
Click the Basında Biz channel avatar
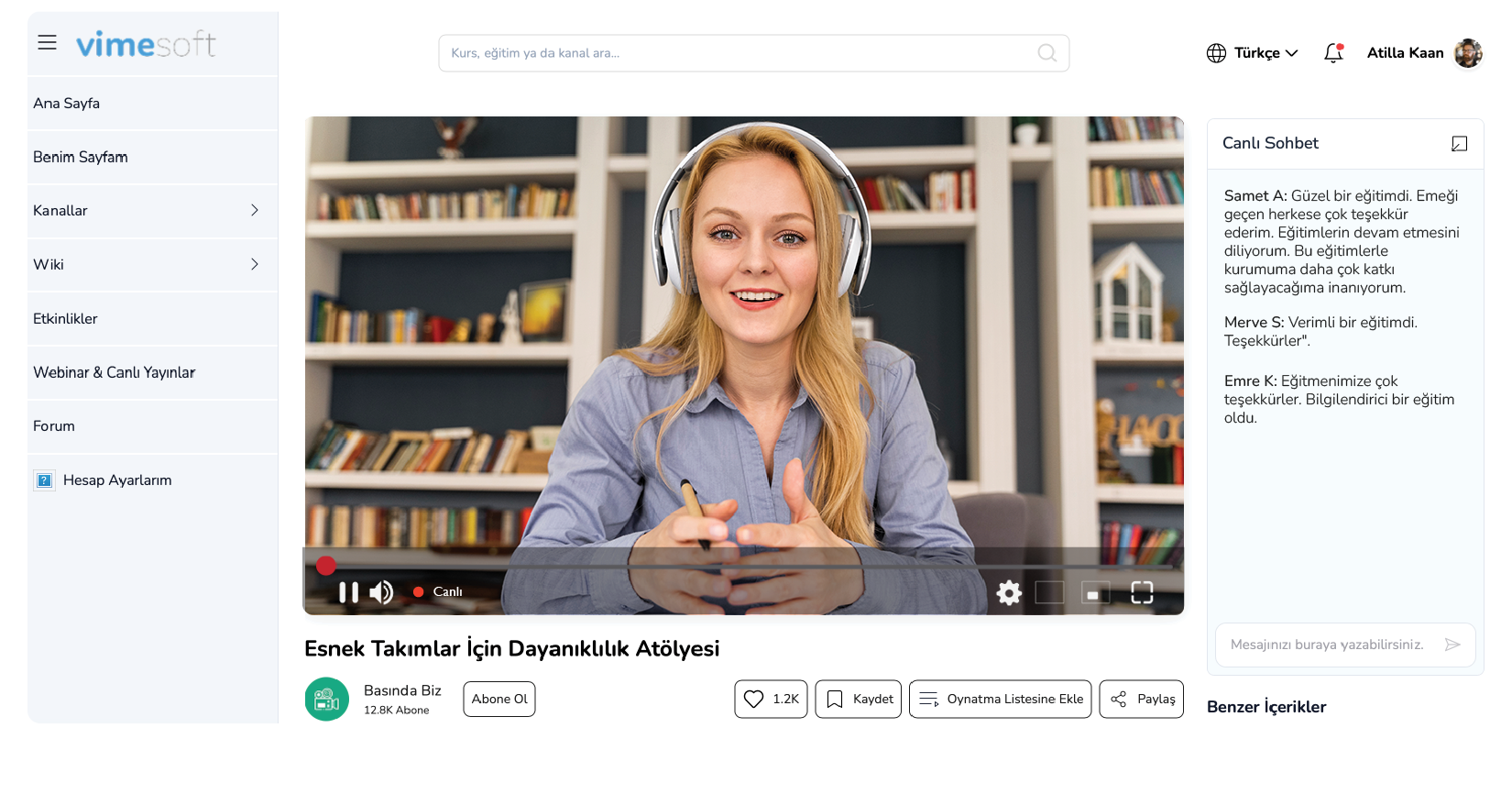[327, 699]
